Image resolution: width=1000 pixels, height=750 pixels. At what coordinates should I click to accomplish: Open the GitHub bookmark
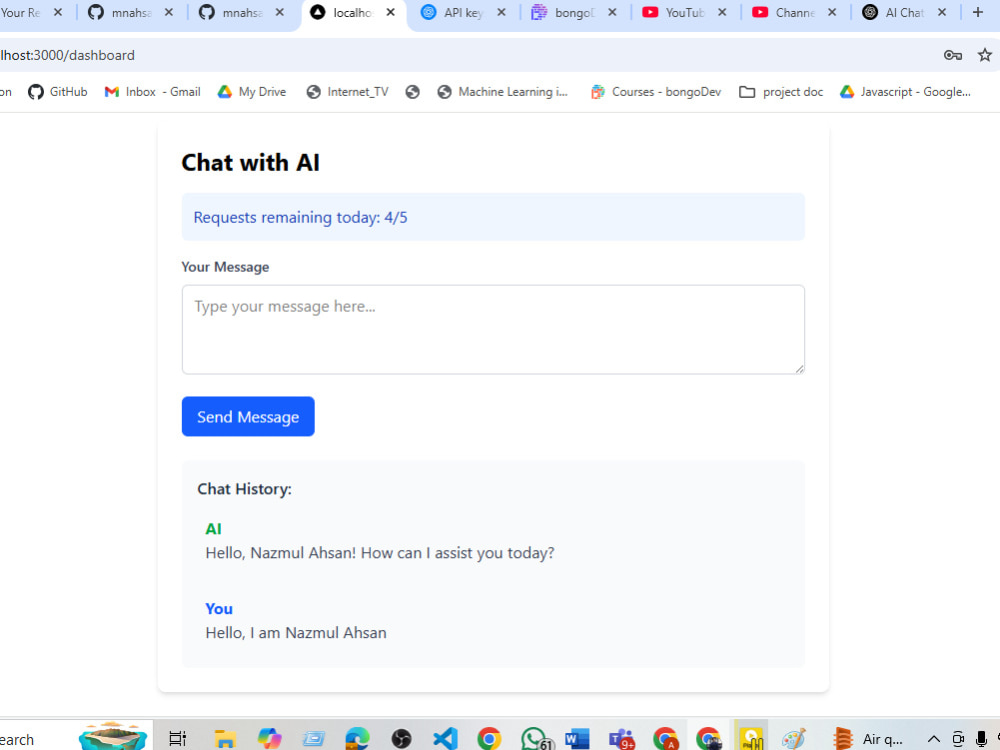coord(57,92)
